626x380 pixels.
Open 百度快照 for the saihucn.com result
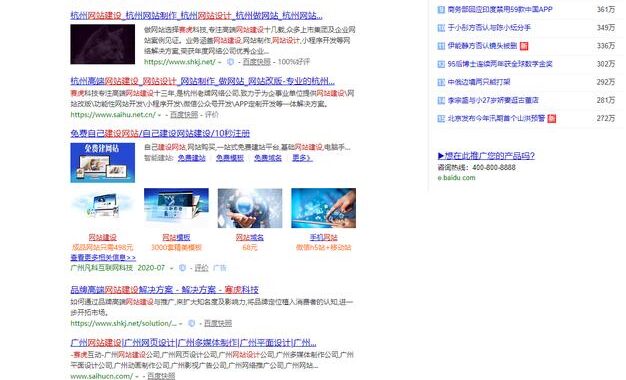tap(161, 376)
